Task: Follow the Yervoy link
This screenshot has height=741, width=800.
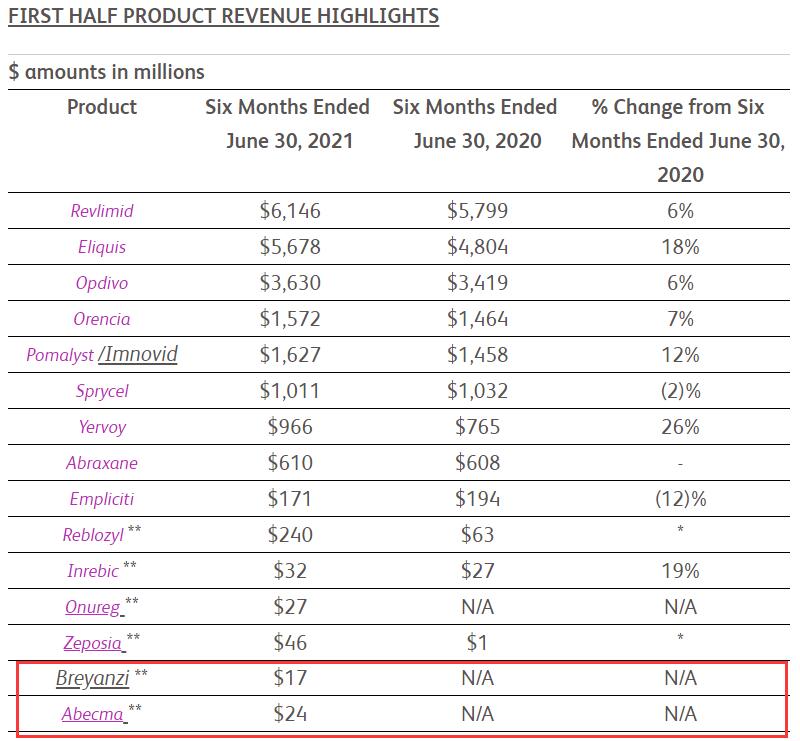Action: pos(102,427)
